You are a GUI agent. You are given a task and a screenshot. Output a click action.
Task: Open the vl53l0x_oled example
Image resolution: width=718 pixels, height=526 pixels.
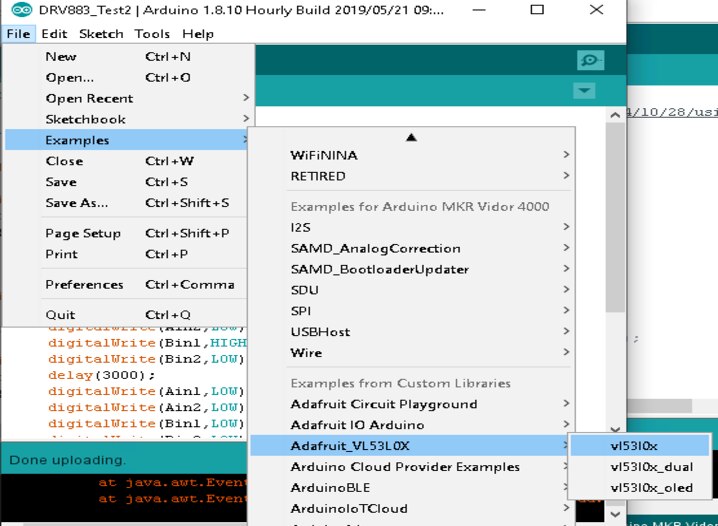pyautogui.click(x=650, y=488)
